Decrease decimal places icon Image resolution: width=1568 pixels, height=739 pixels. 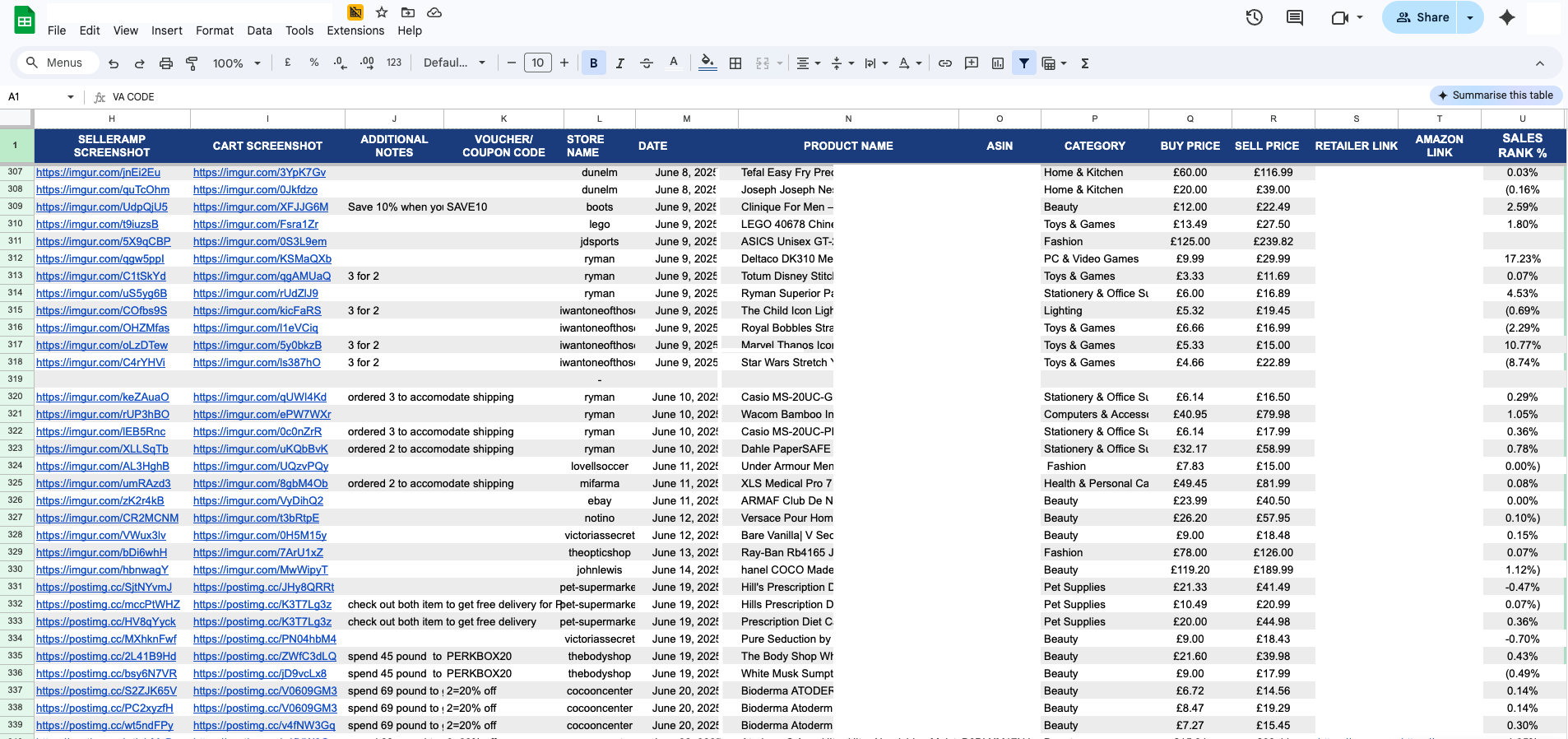pos(341,63)
